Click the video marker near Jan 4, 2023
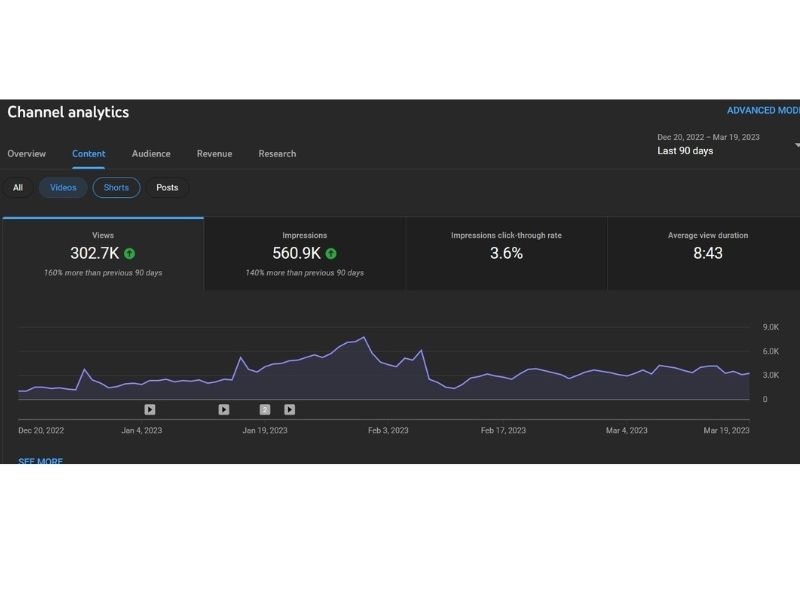800x600 pixels. click(149, 410)
